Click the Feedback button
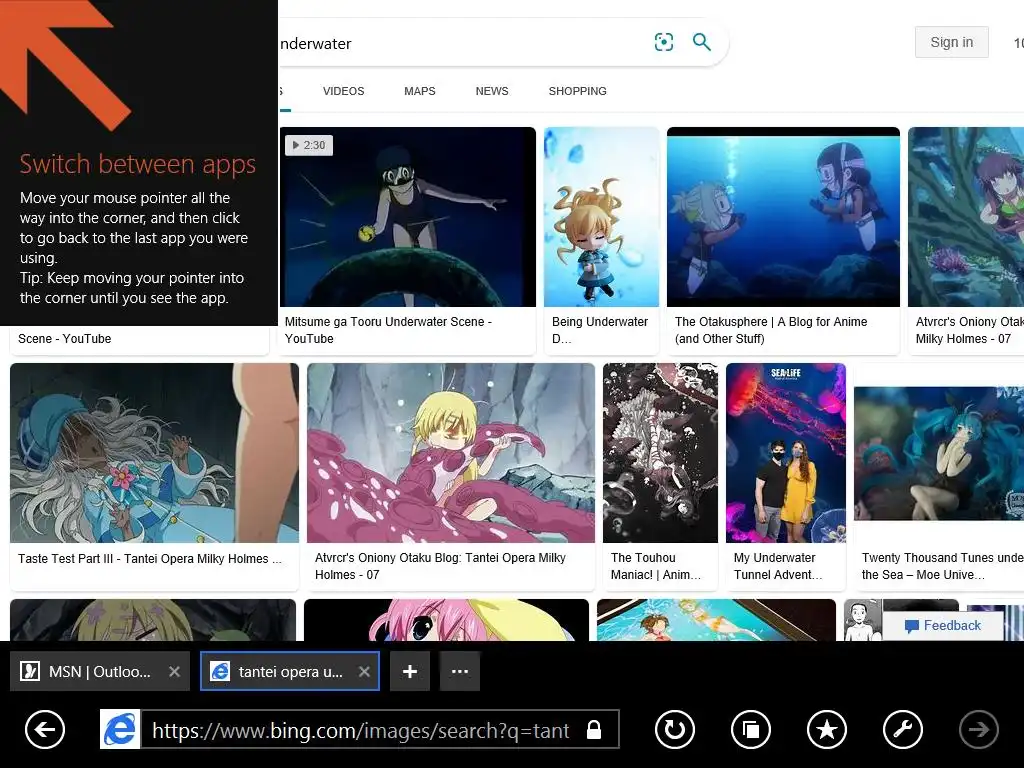 point(942,626)
